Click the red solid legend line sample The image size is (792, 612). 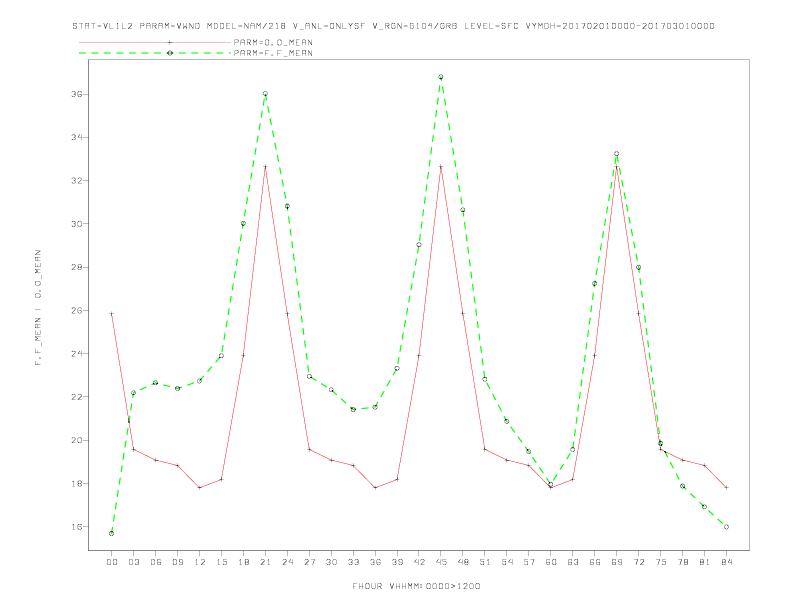(x=155, y=42)
